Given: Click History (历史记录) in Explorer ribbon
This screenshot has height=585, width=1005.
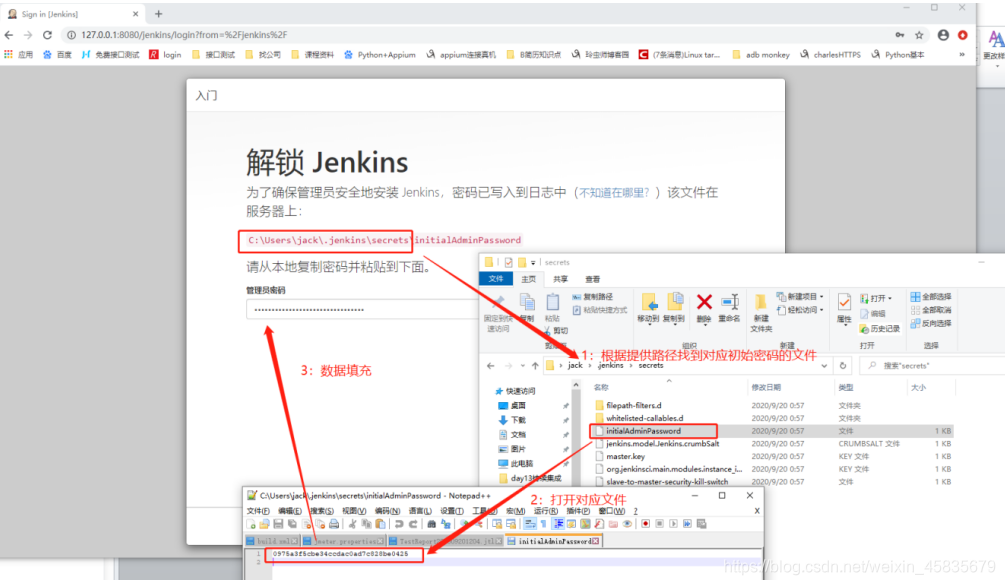Looking at the screenshot, I should click(x=879, y=329).
